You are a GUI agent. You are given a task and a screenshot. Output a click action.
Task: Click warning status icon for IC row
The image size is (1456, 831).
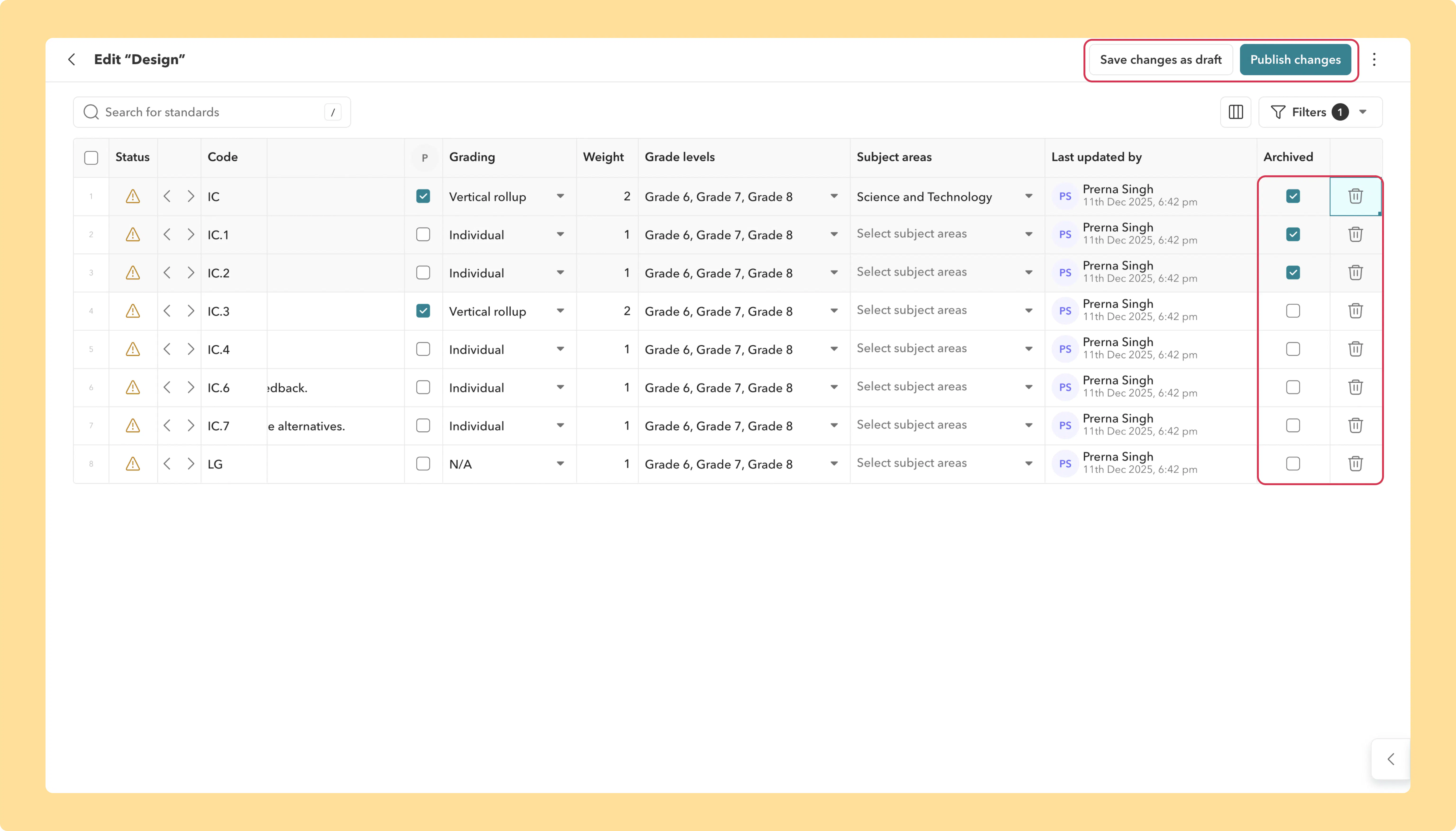coord(133,196)
